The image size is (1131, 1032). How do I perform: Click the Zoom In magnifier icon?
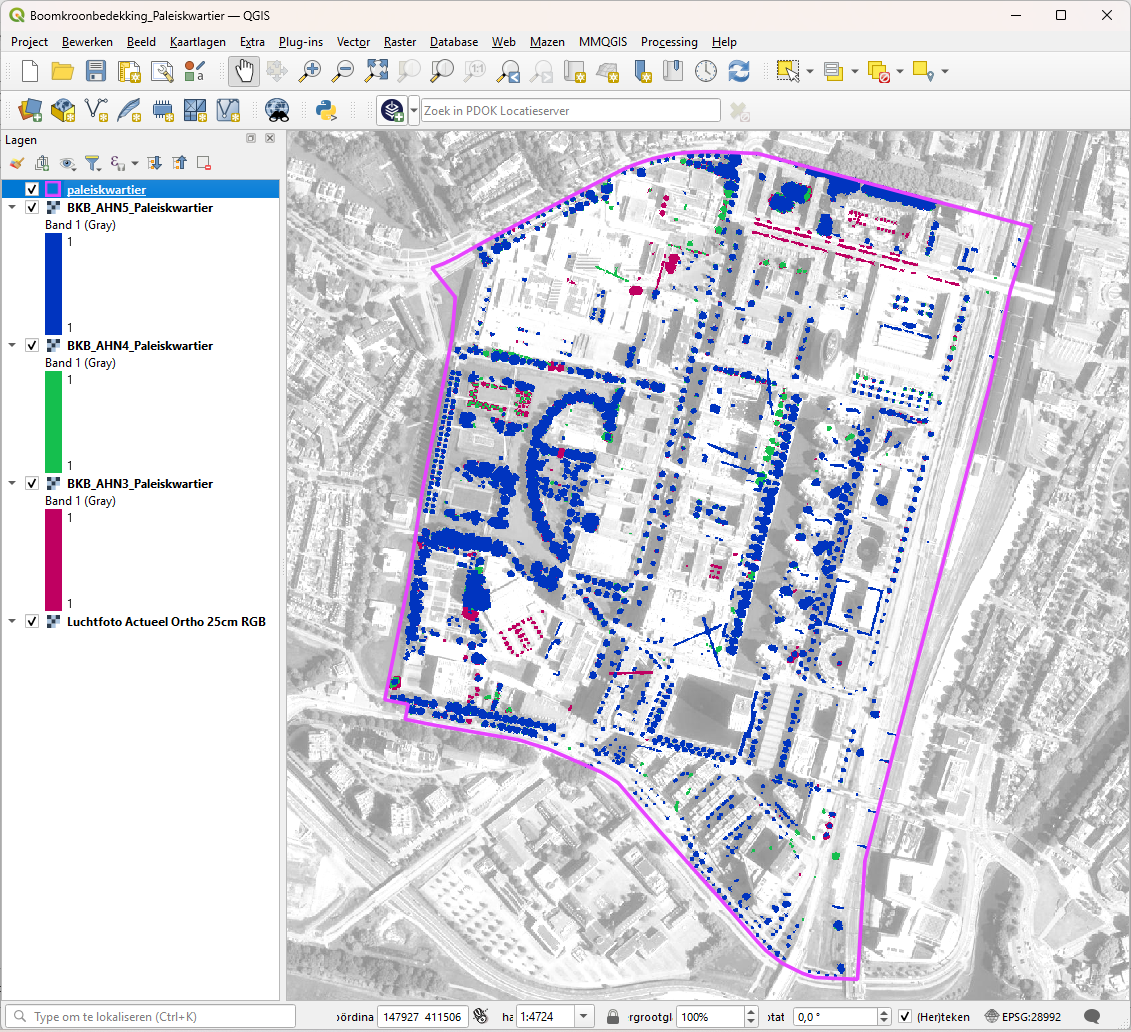[x=311, y=71]
